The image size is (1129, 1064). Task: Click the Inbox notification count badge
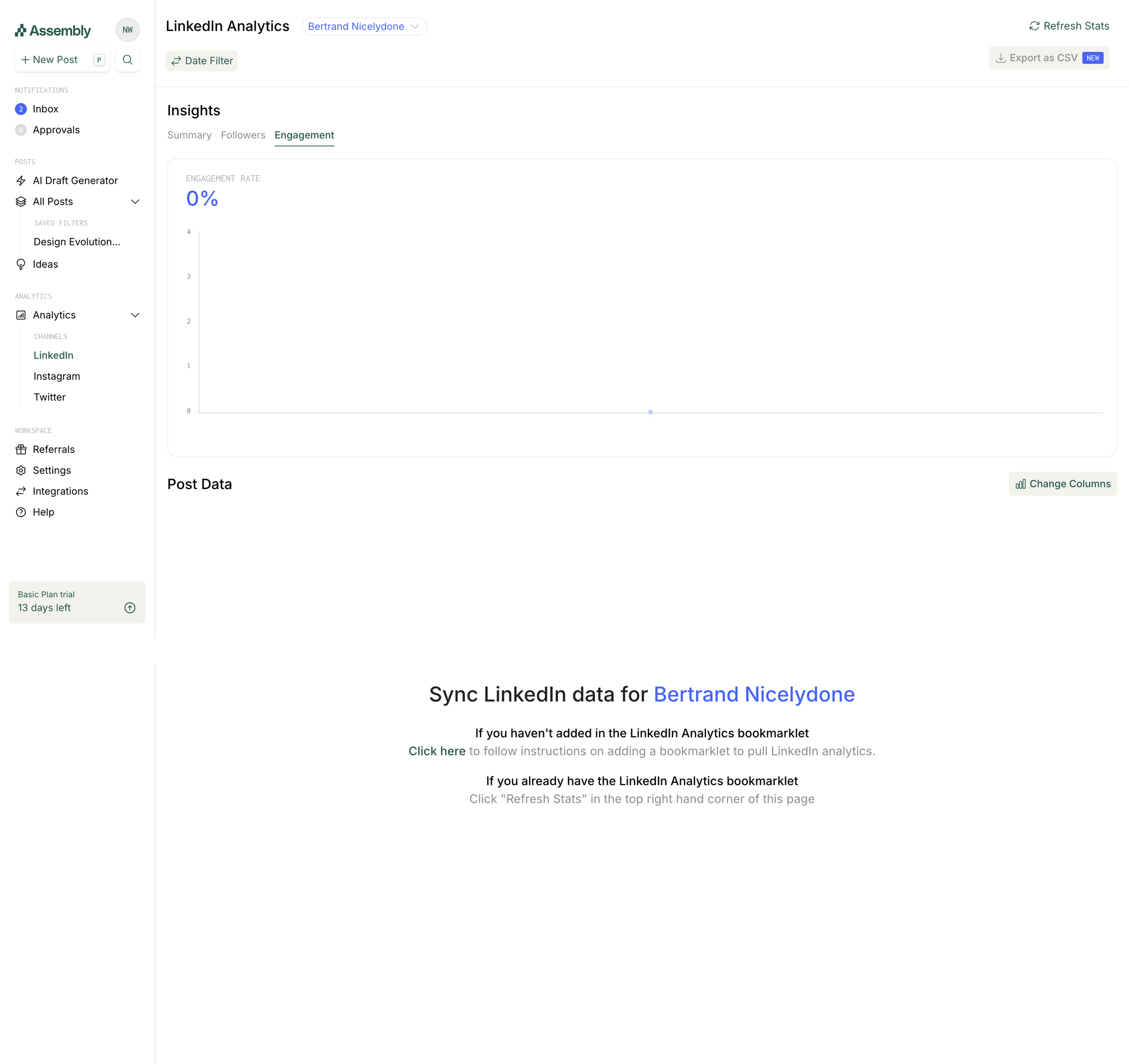tap(21, 109)
